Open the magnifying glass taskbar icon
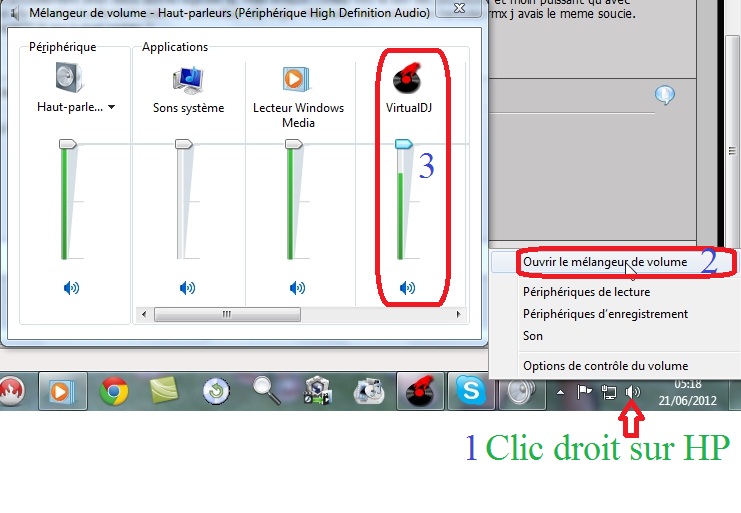741x513 pixels. pos(267,391)
